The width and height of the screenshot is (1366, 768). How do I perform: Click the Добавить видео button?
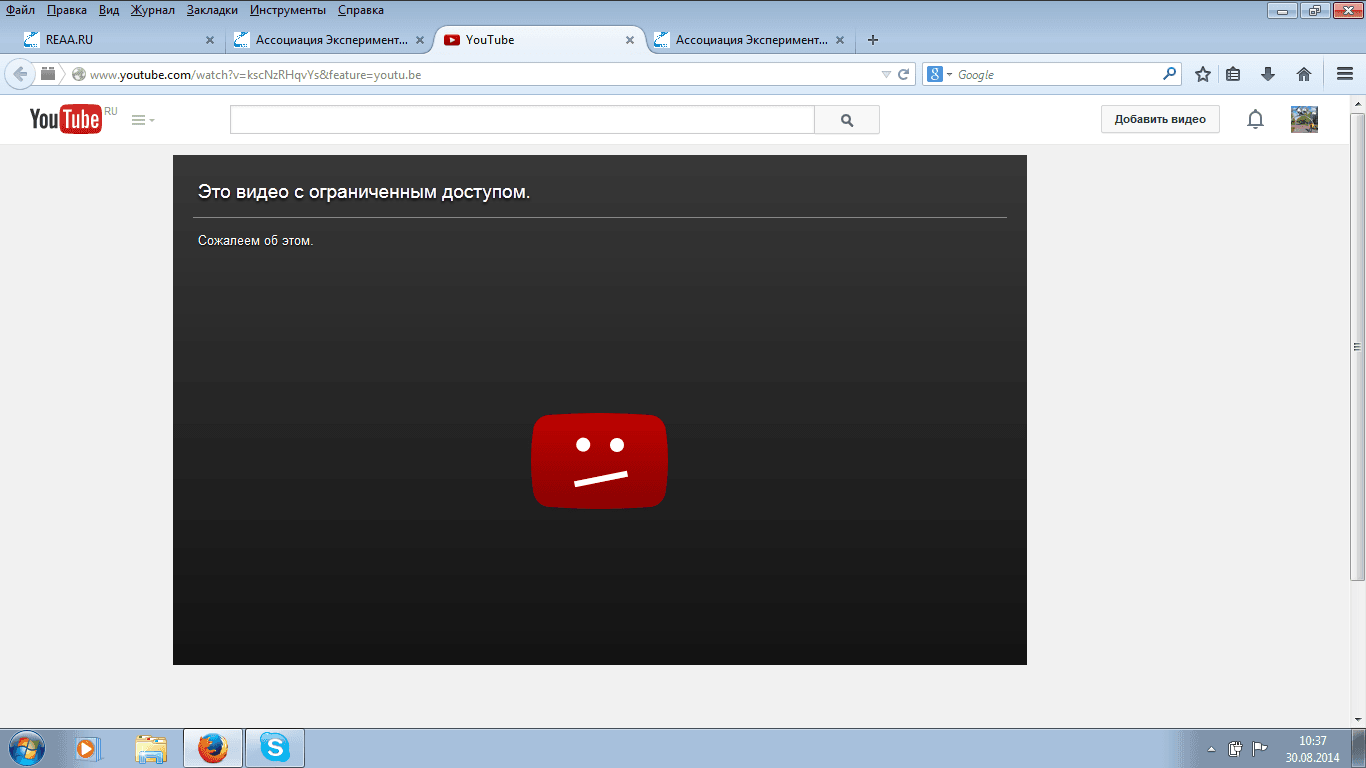coord(1160,120)
